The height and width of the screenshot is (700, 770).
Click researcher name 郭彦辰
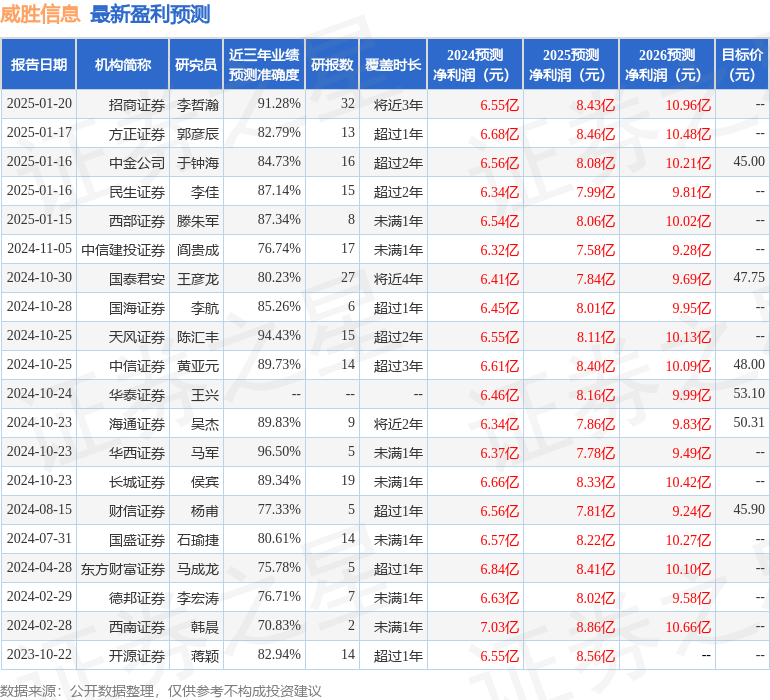[x=198, y=134]
